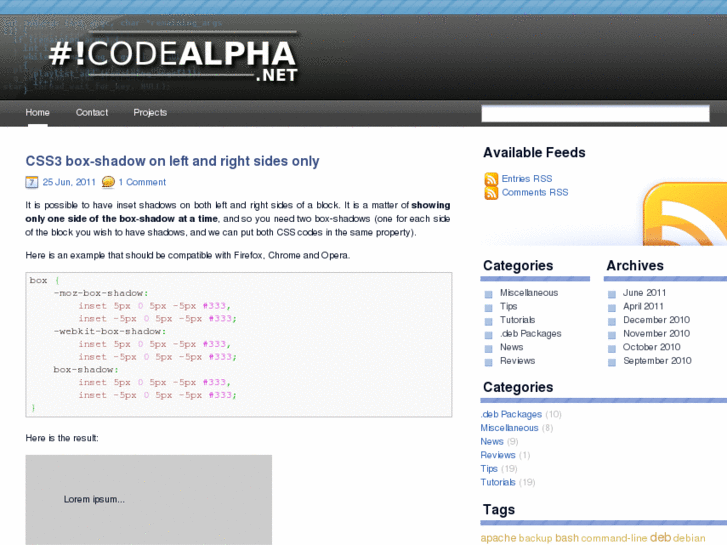Click the calendar date icon
The image size is (727, 545).
(32, 182)
